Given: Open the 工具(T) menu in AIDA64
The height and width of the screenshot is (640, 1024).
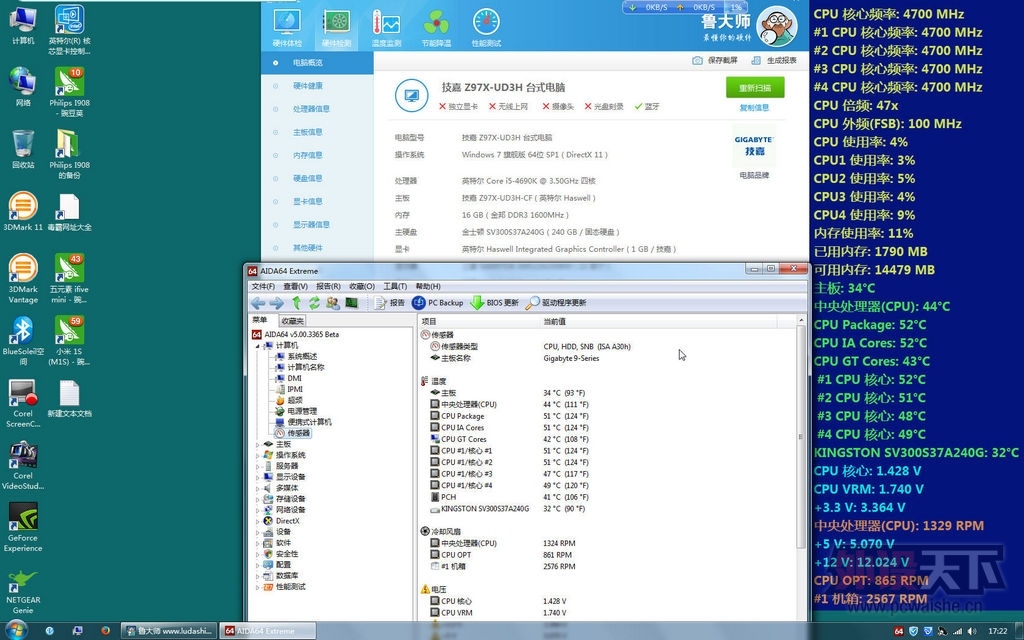Looking at the screenshot, I should point(394,286).
